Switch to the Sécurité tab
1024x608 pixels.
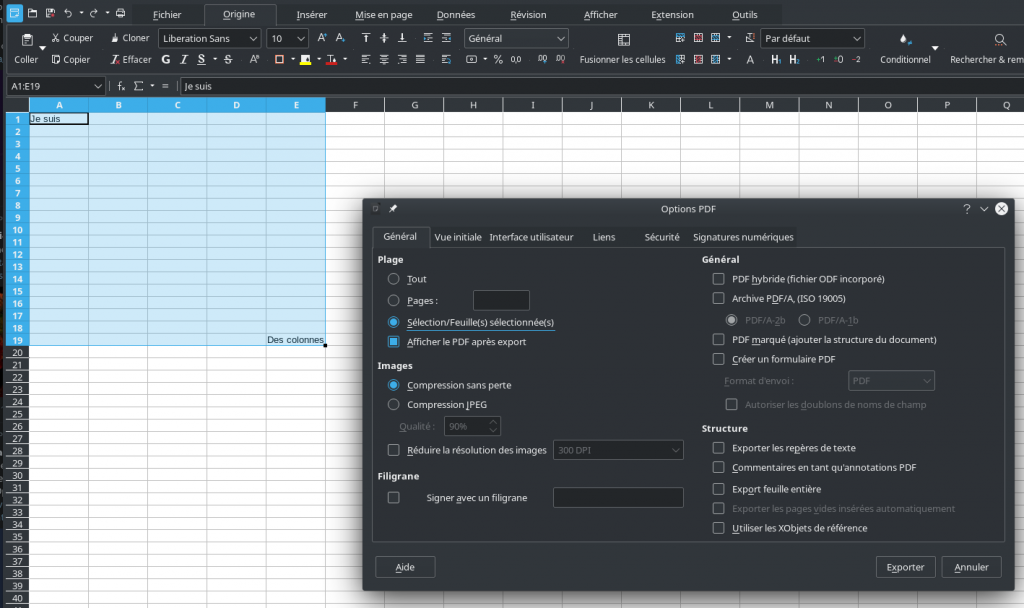point(662,237)
